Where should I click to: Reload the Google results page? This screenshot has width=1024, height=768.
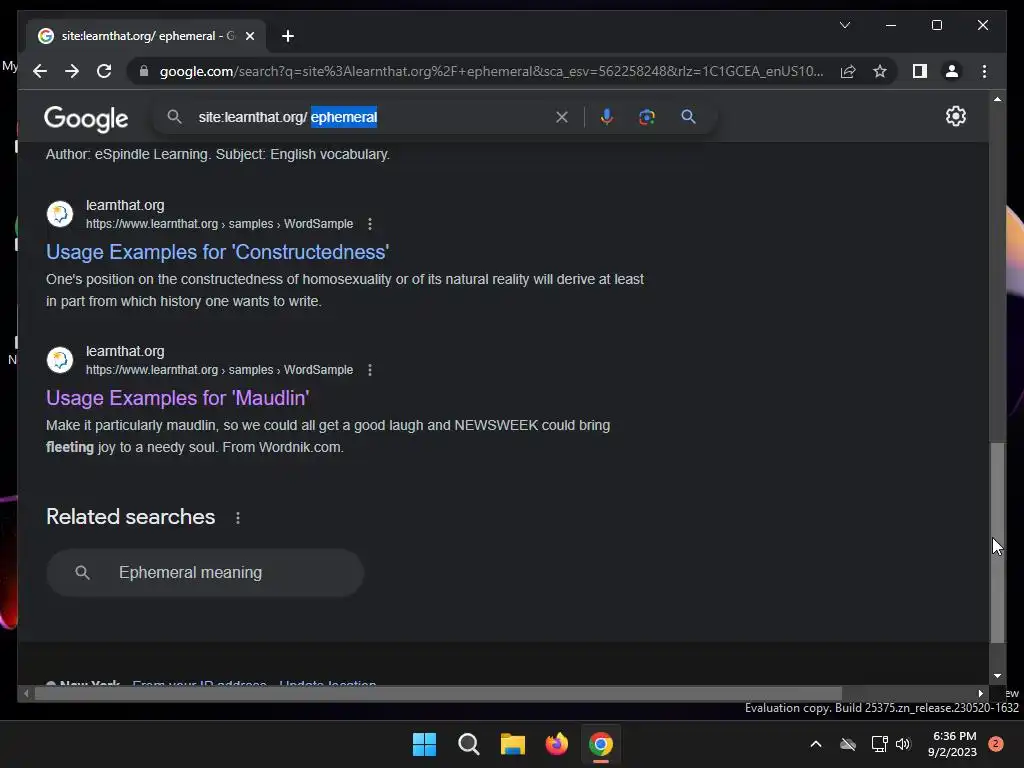[x=104, y=71]
